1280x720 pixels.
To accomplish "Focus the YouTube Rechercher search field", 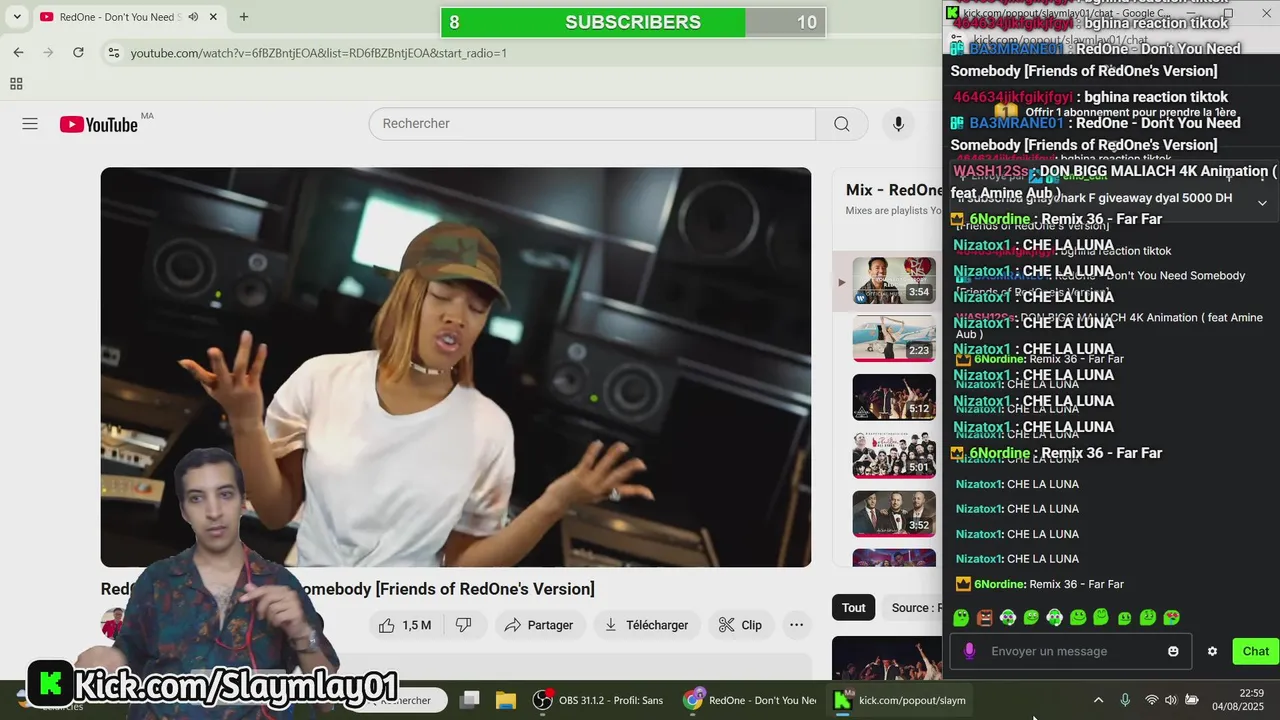I will click(x=593, y=124).
